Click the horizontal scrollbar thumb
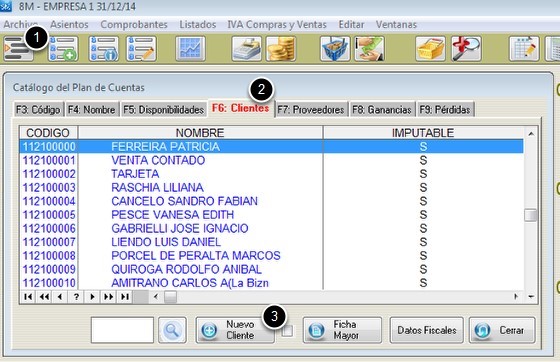This screenshot has width=560, height=362. click(170, 297)
